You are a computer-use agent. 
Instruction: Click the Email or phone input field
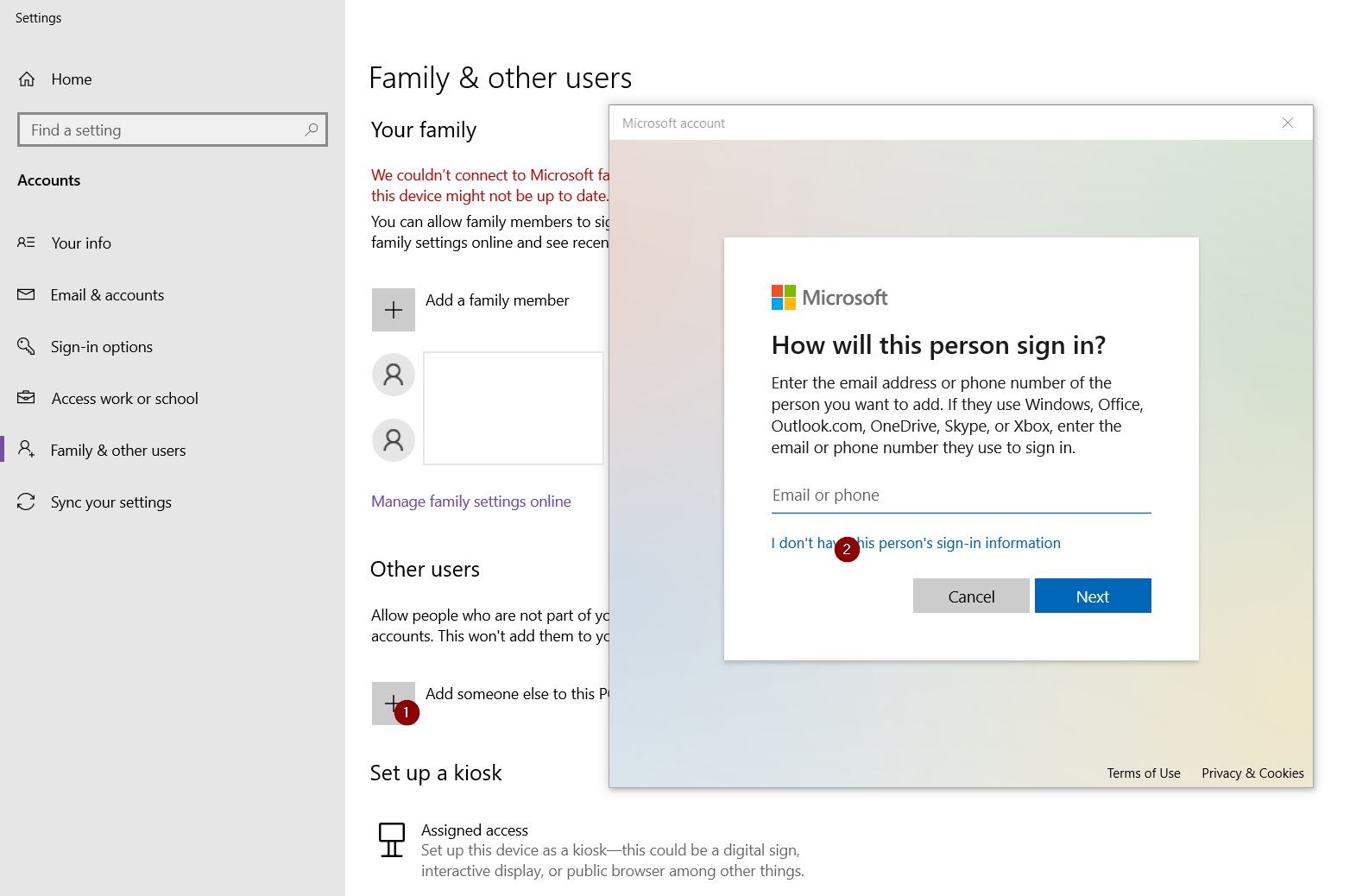pyautogui.click(x=961, y=495)
